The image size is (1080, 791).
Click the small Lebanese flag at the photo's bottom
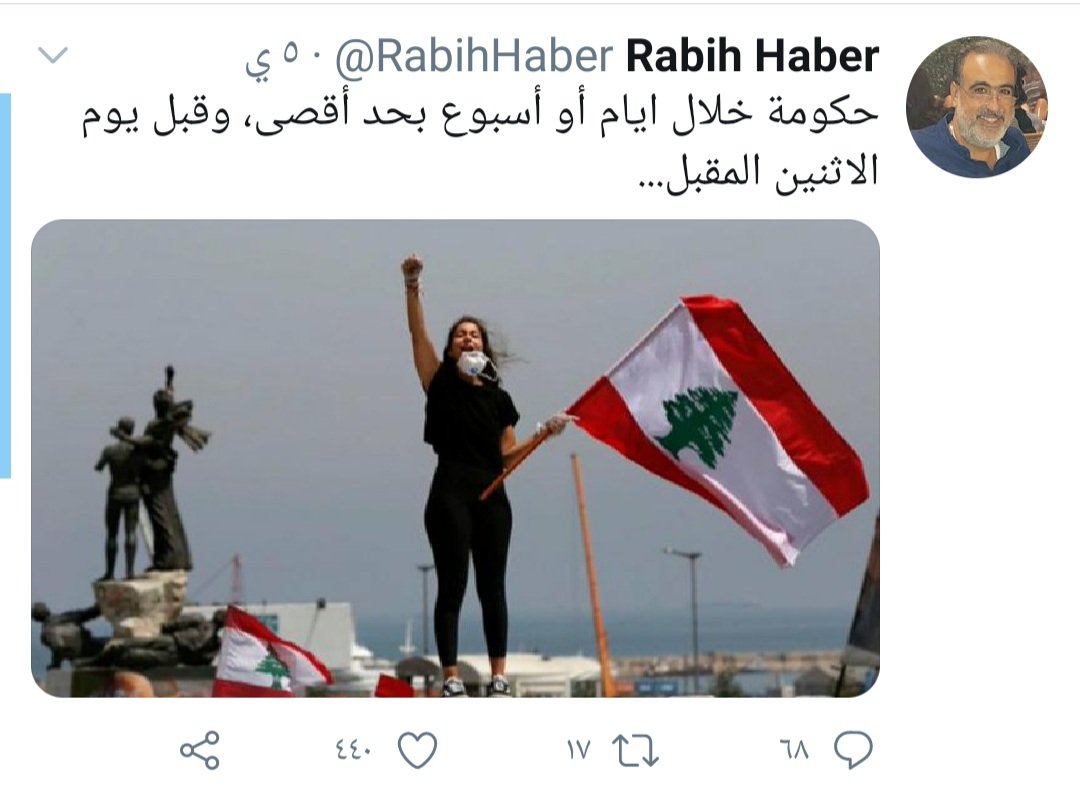[270, 655]
